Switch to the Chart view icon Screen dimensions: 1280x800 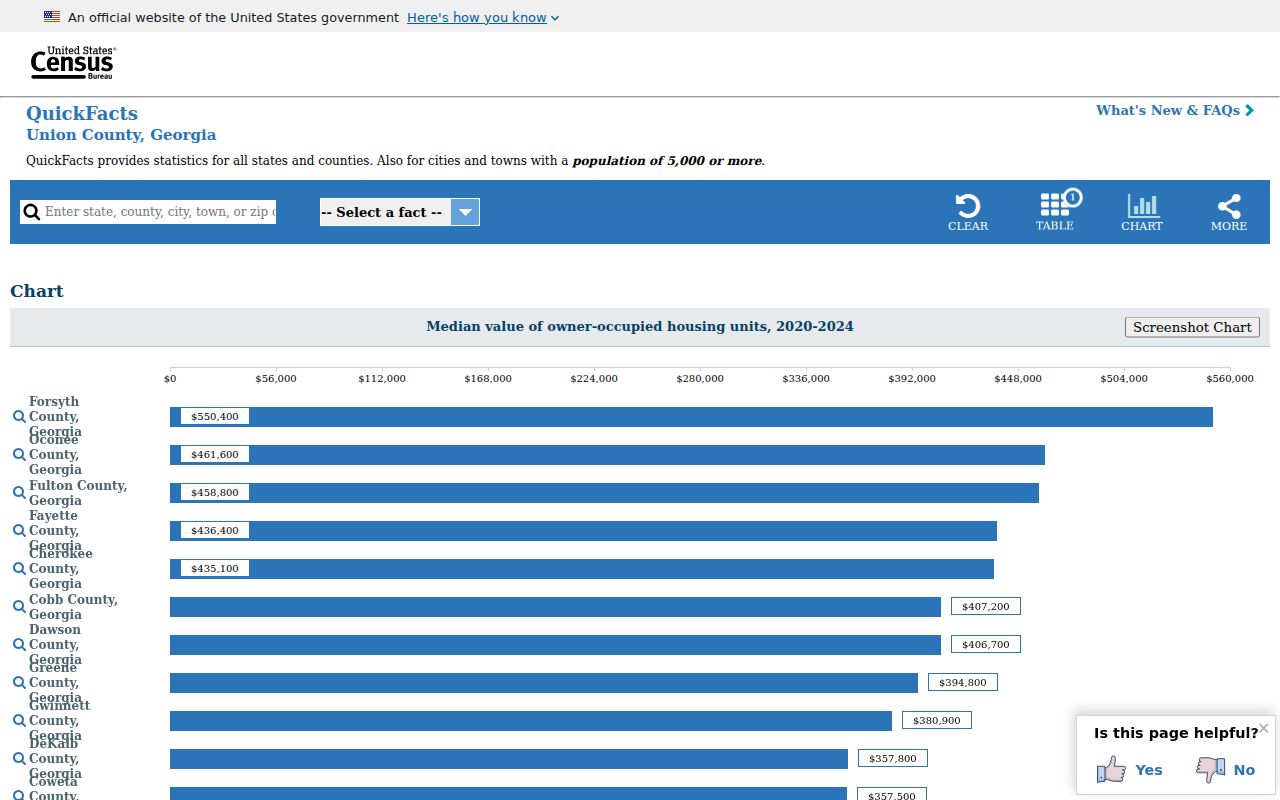1142,206
